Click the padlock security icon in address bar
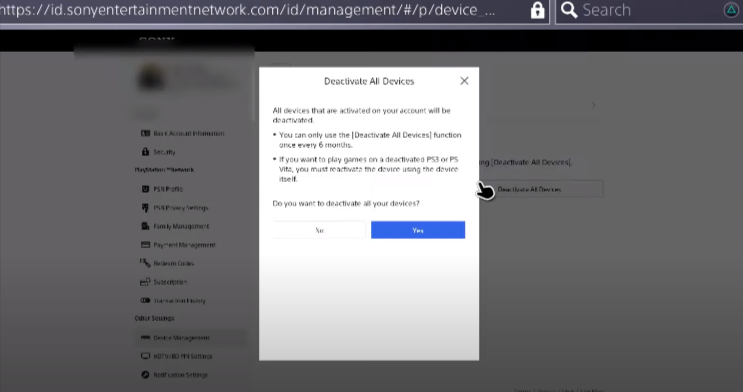The width and height of the screenshot is (743, 392). (537, 10)
